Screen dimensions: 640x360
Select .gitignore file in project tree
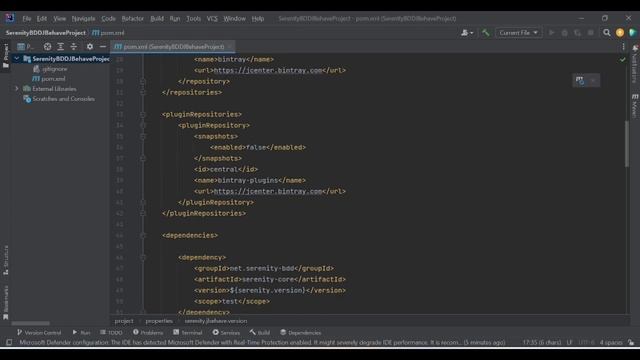click(50, 69)
